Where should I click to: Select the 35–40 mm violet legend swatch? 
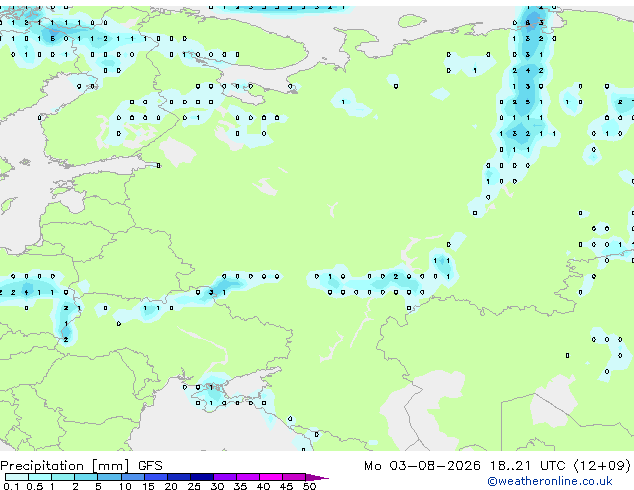click(x=247, y=477)
